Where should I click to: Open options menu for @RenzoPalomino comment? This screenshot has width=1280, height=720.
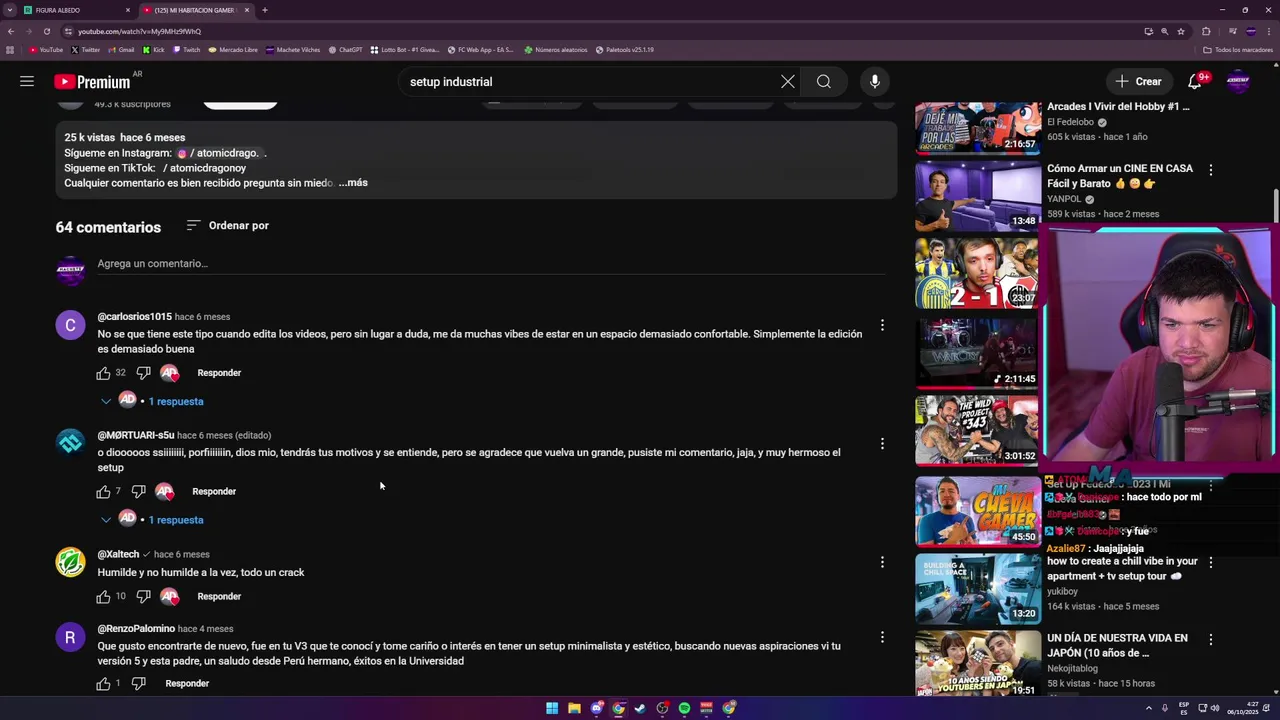pos(882,637)
